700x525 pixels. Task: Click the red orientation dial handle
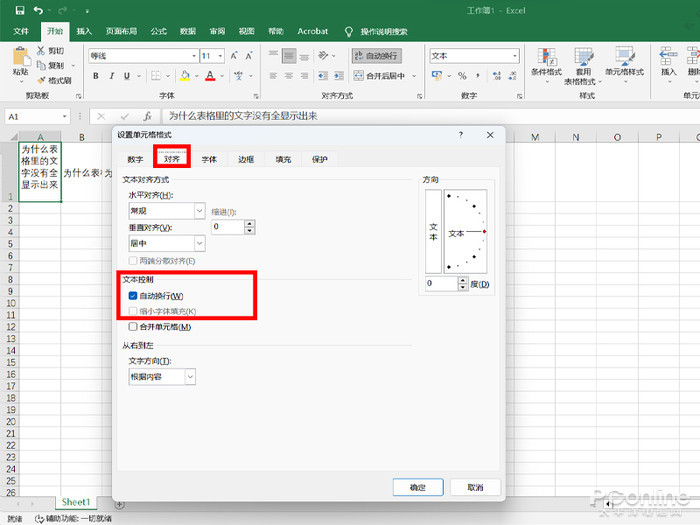484,232
